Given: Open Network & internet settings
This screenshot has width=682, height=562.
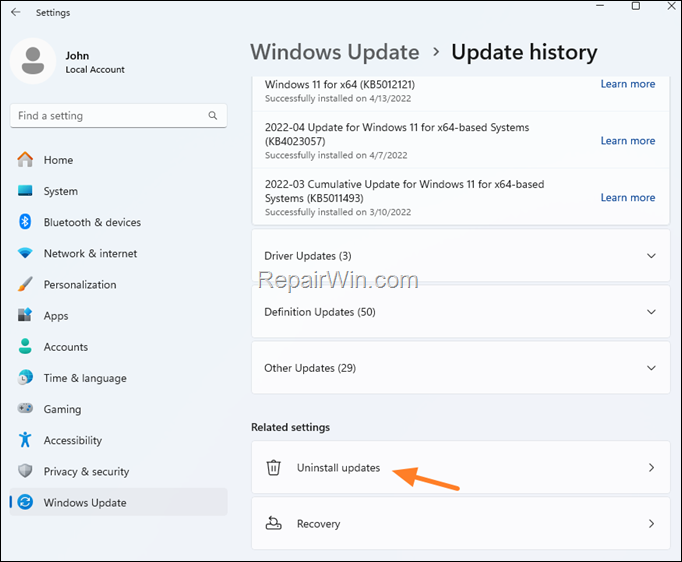Looking at the screenshot, I should 118,253.
